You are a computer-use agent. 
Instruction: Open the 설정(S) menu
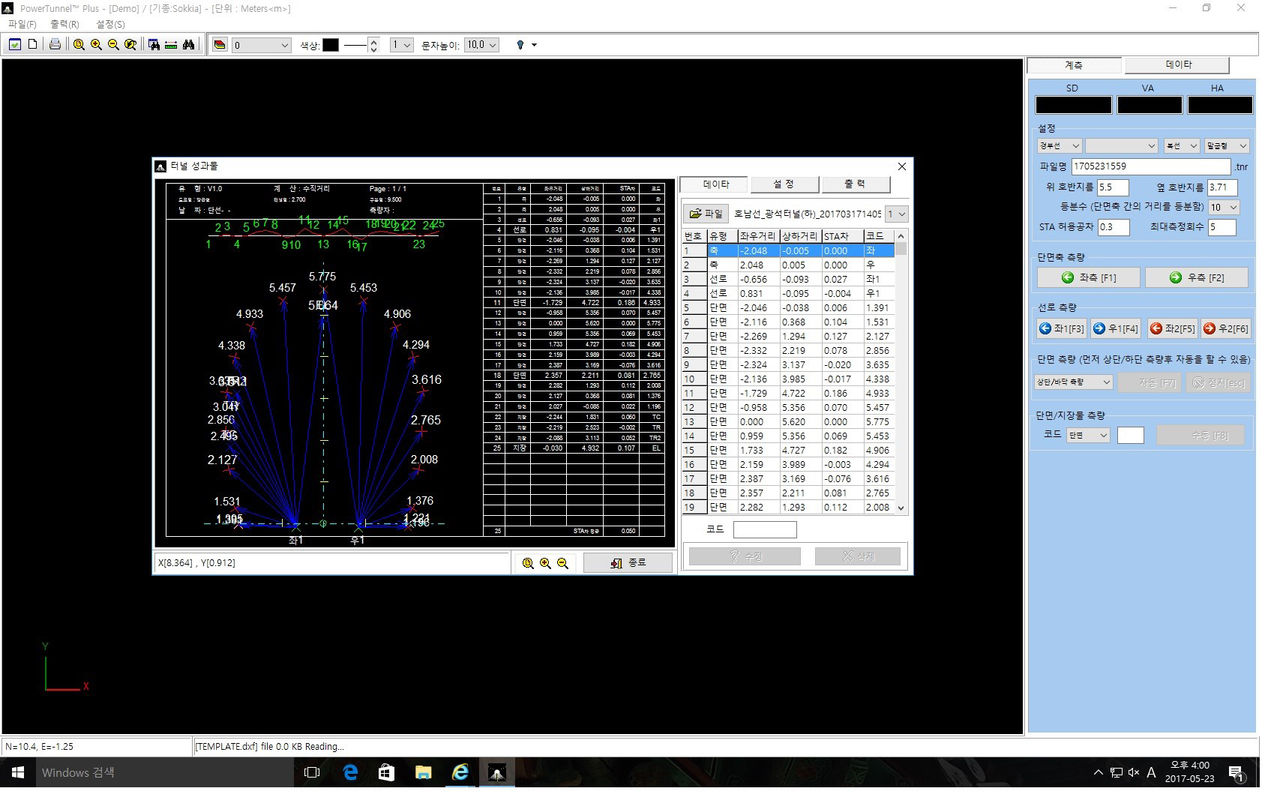pyautogui.click(x=111, y=23)
